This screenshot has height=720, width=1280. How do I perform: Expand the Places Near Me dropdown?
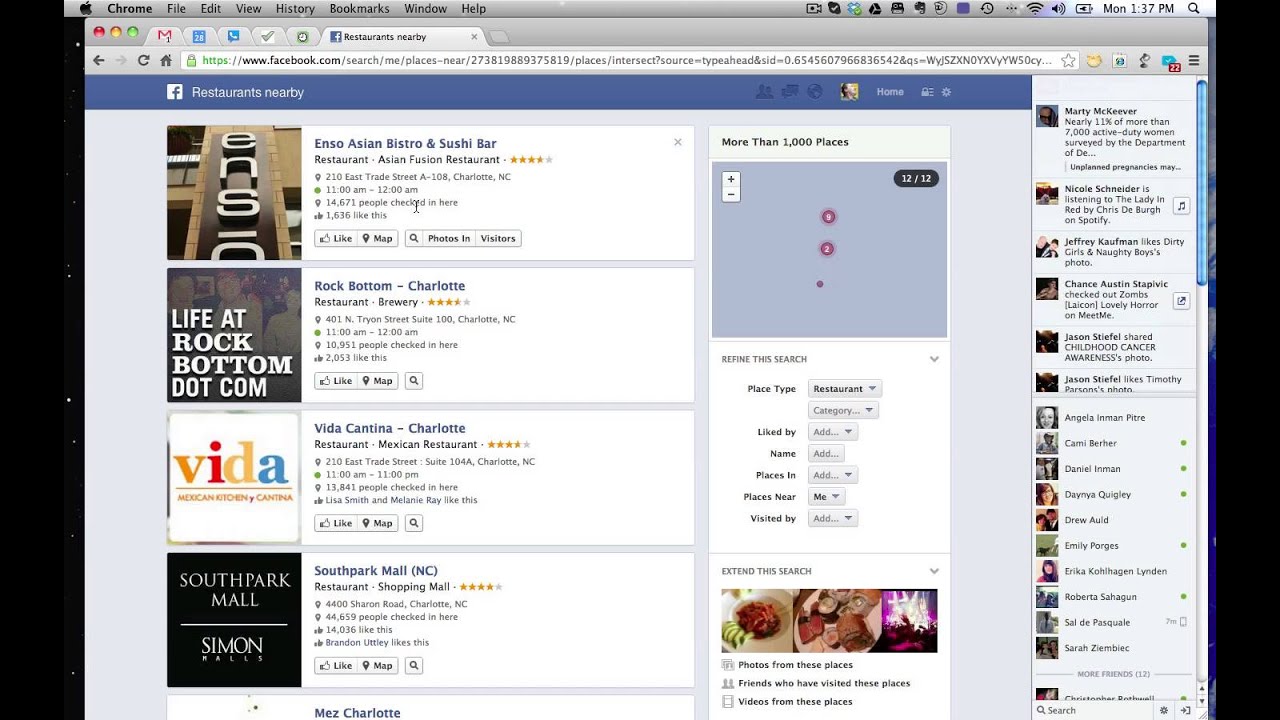(826, 497)
